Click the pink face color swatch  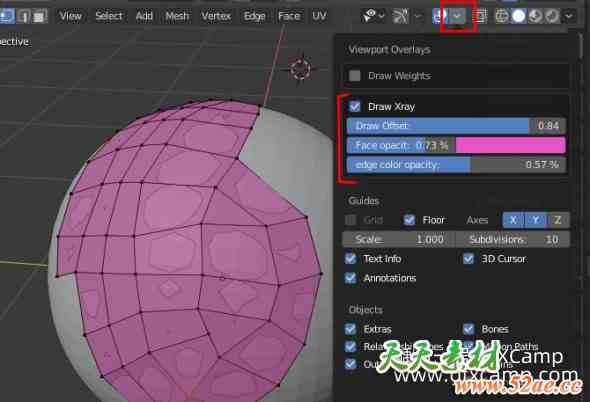[510, 145]
